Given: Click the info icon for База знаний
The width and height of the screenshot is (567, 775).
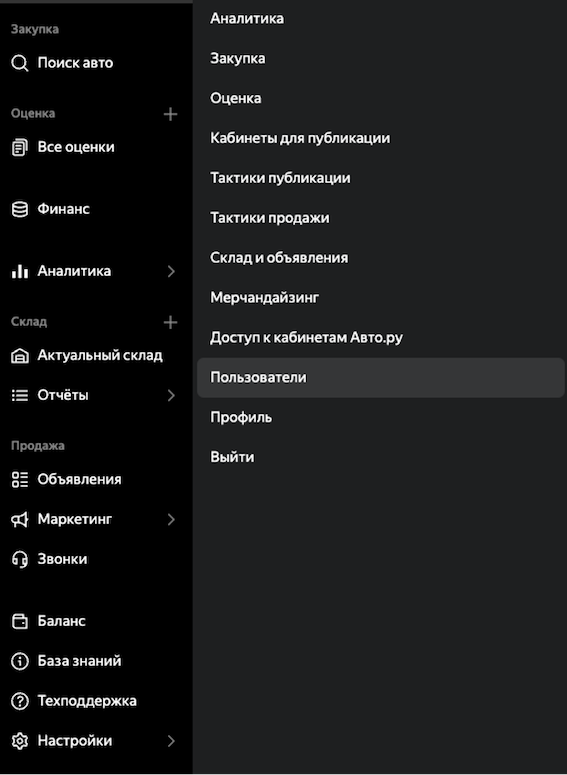Looking at the screenshot, I should pyautogui.click(x=20, y=661).
